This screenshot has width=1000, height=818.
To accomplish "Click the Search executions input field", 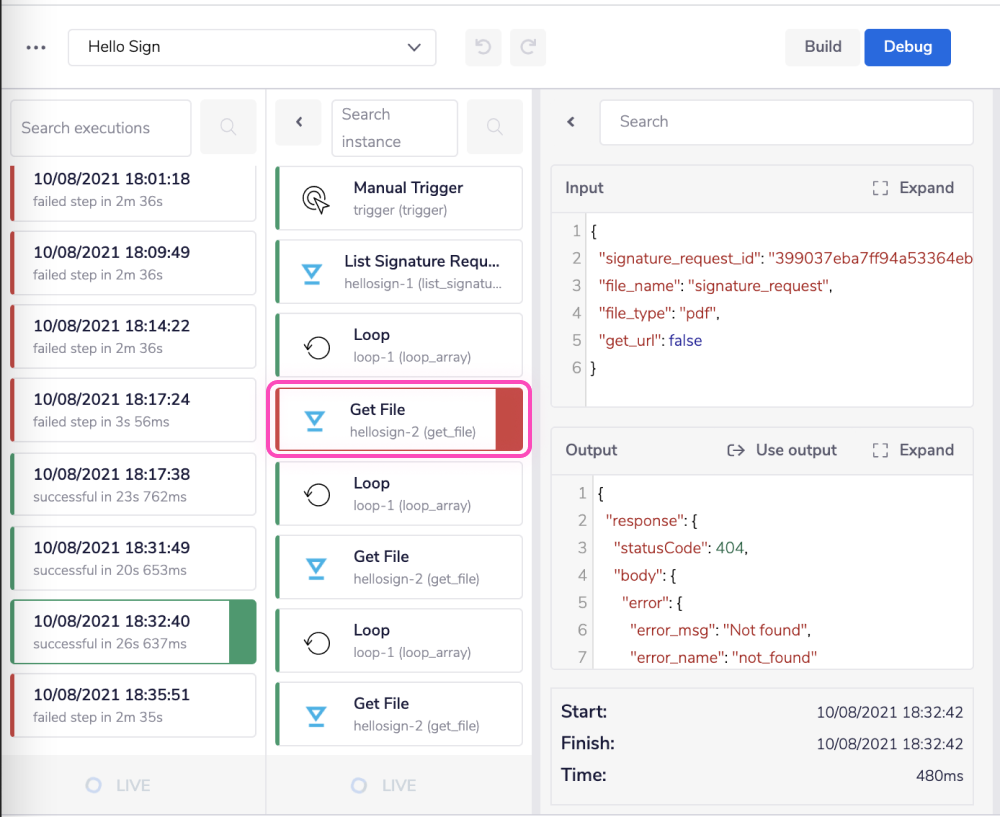I will click(x=100, y=128).
